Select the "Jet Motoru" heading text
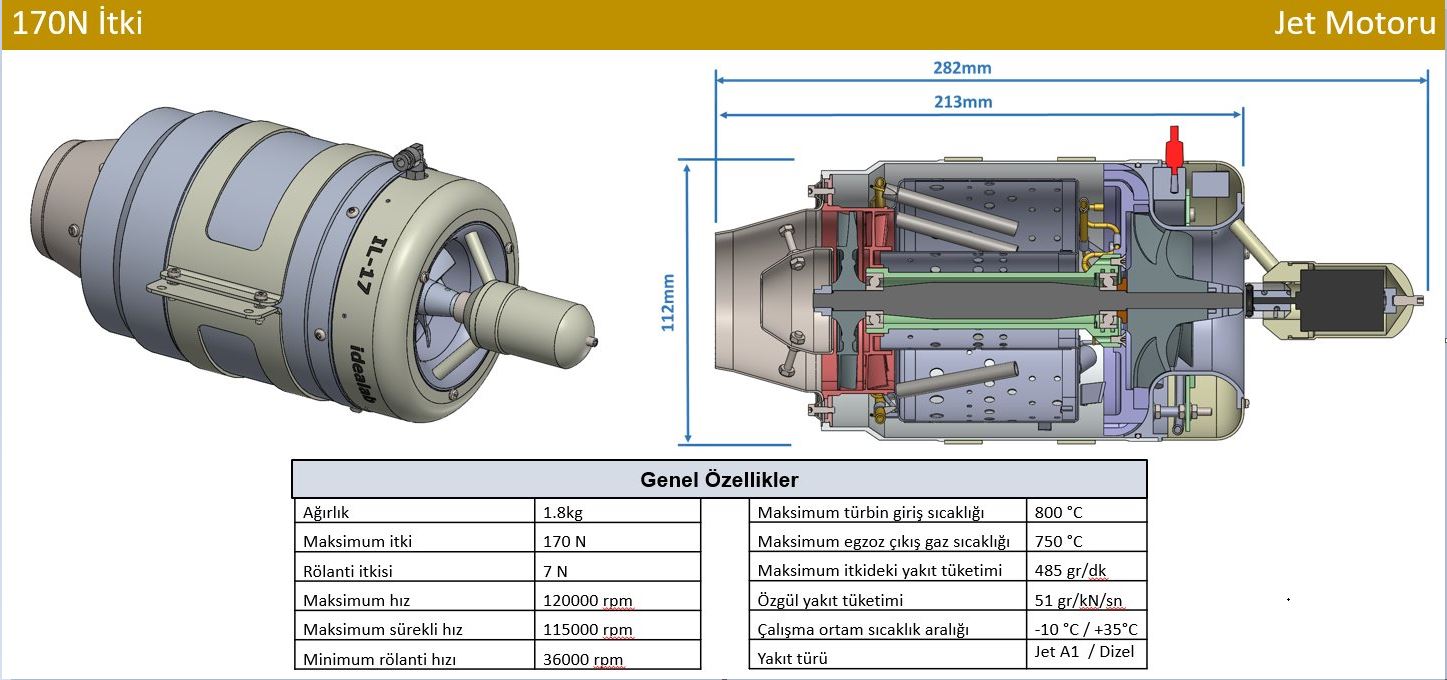 (x=1354, y=23)
